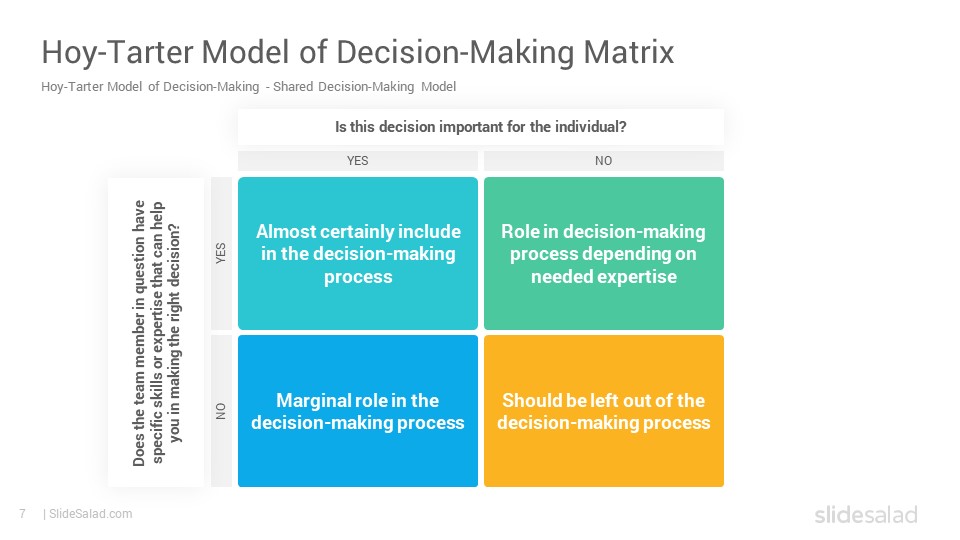Select the orange 'Should be left out' box
Screen dimensions: 960x540
[604, 411]
